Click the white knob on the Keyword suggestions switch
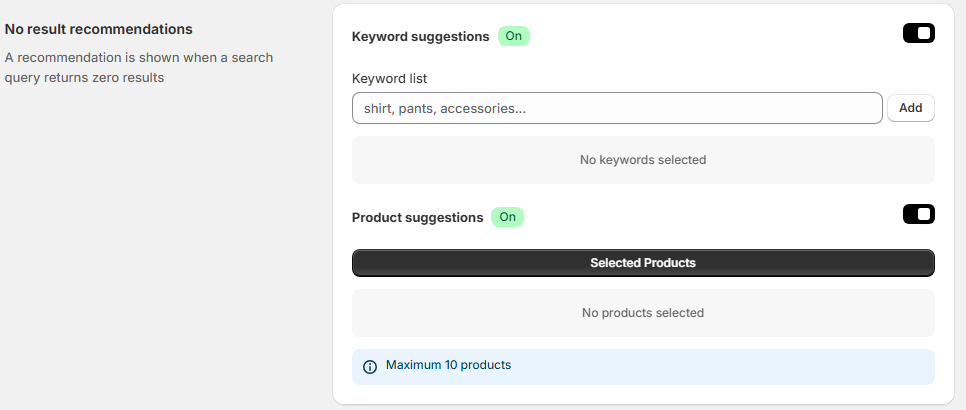The height and width of the screenshot is (410, 966). [925, 34]
